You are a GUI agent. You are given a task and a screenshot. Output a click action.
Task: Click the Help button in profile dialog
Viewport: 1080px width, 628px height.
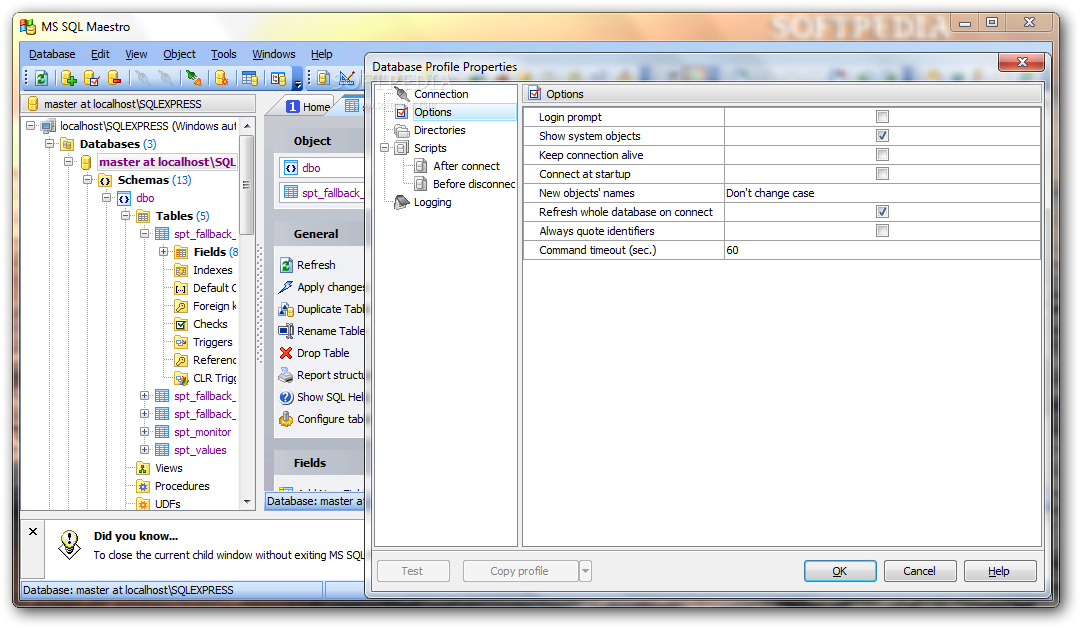(999, 571)
